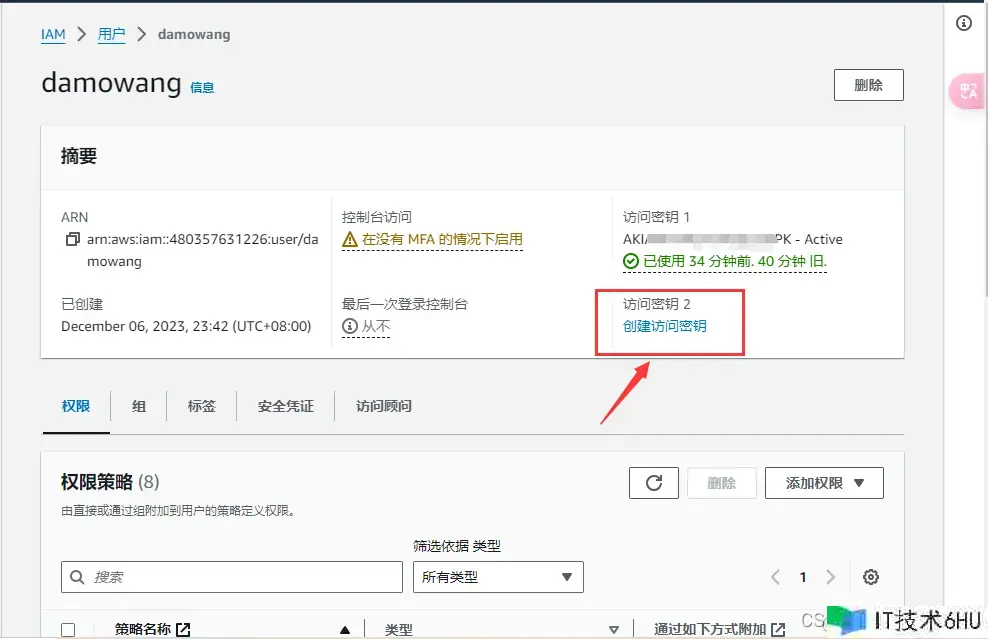The height and width of the screenshot is (639, 988).
Task: Click the green check icon for access key 1
Action: coord(631,261)
